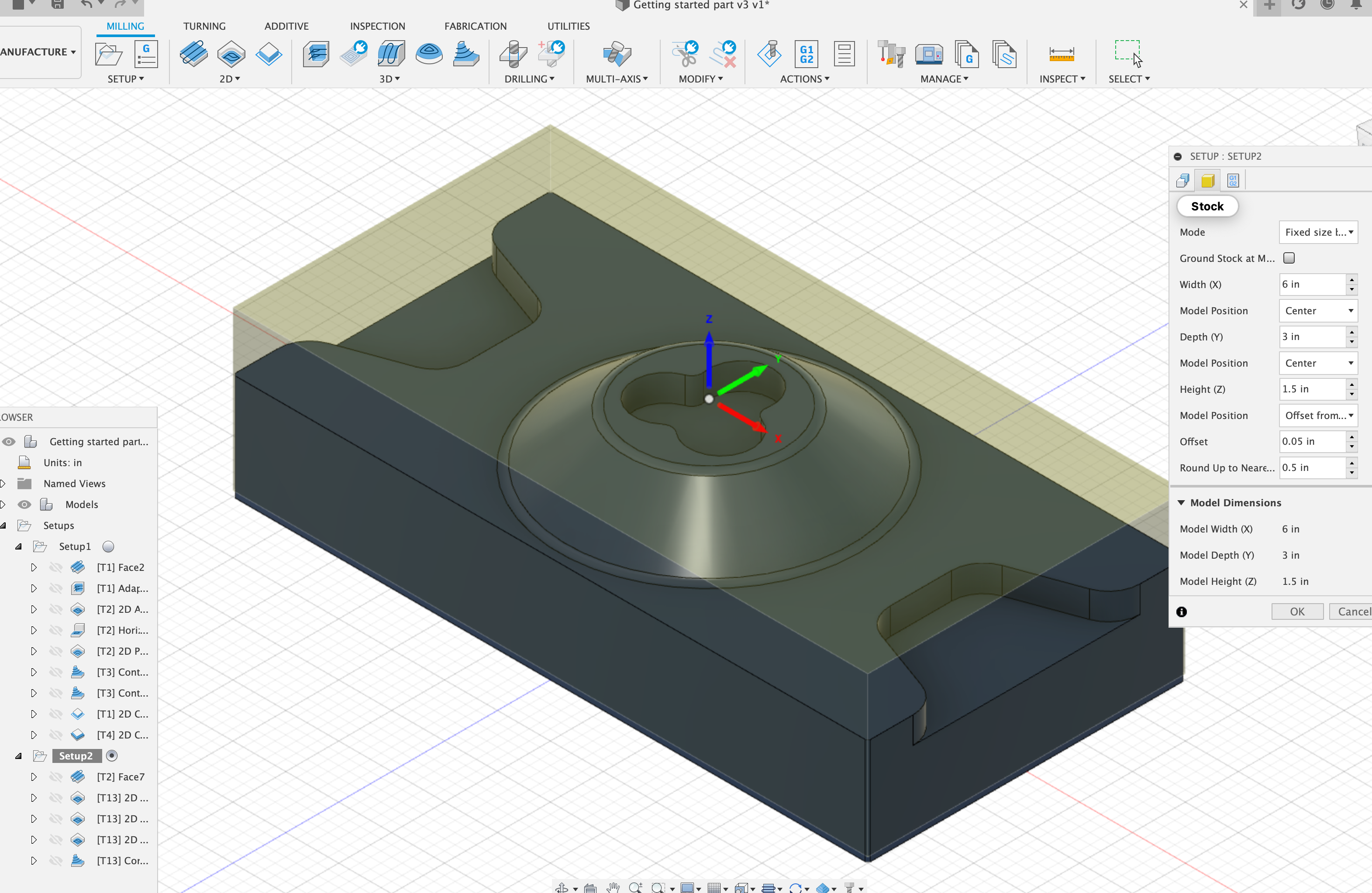Click the Width X input field
The height and width of the screenshot is (893, 1372).
pyautogui.click(x=1310, y=284)
